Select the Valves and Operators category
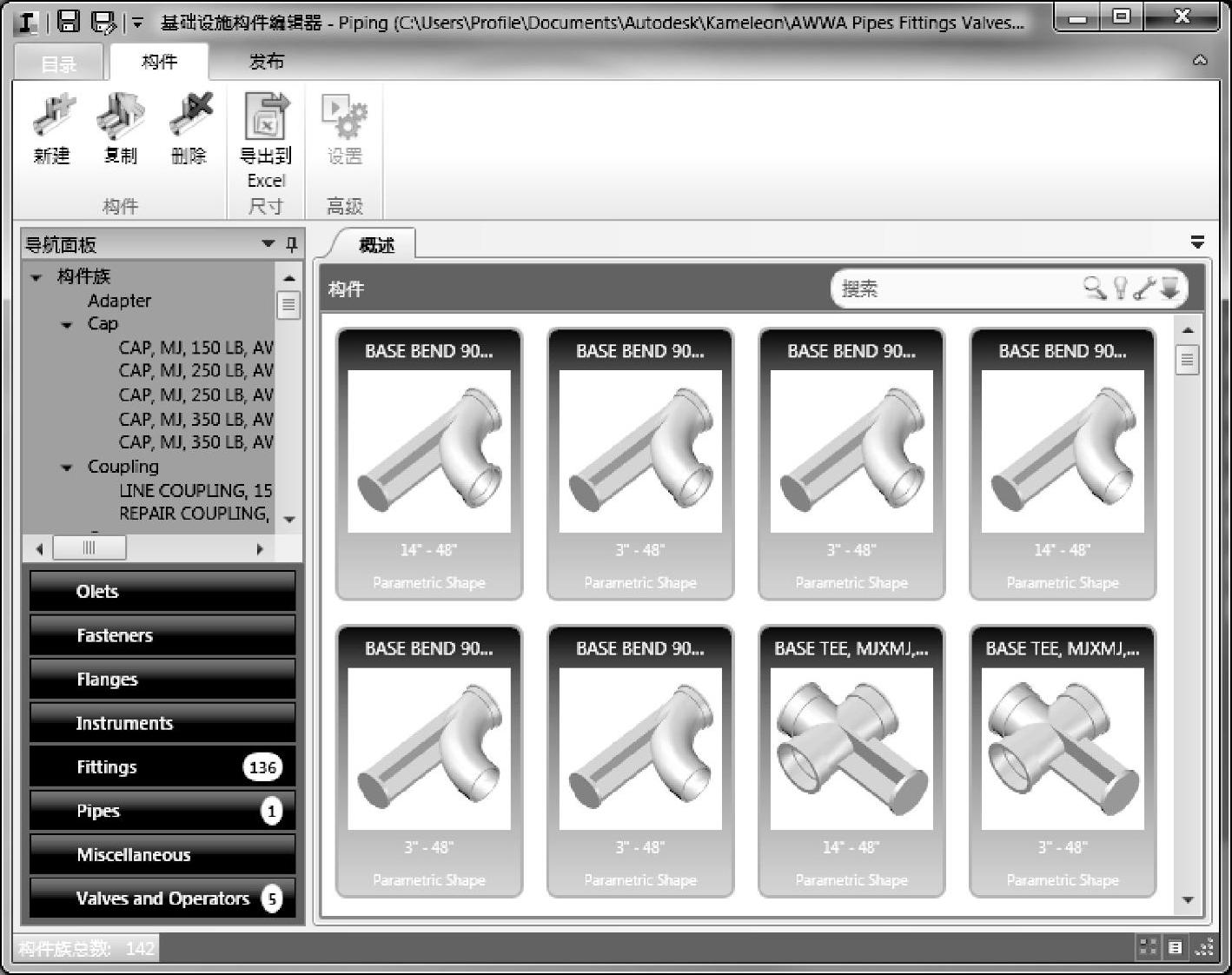The image size is (1232, 975). pyautogui.click(x=162, y=899)
